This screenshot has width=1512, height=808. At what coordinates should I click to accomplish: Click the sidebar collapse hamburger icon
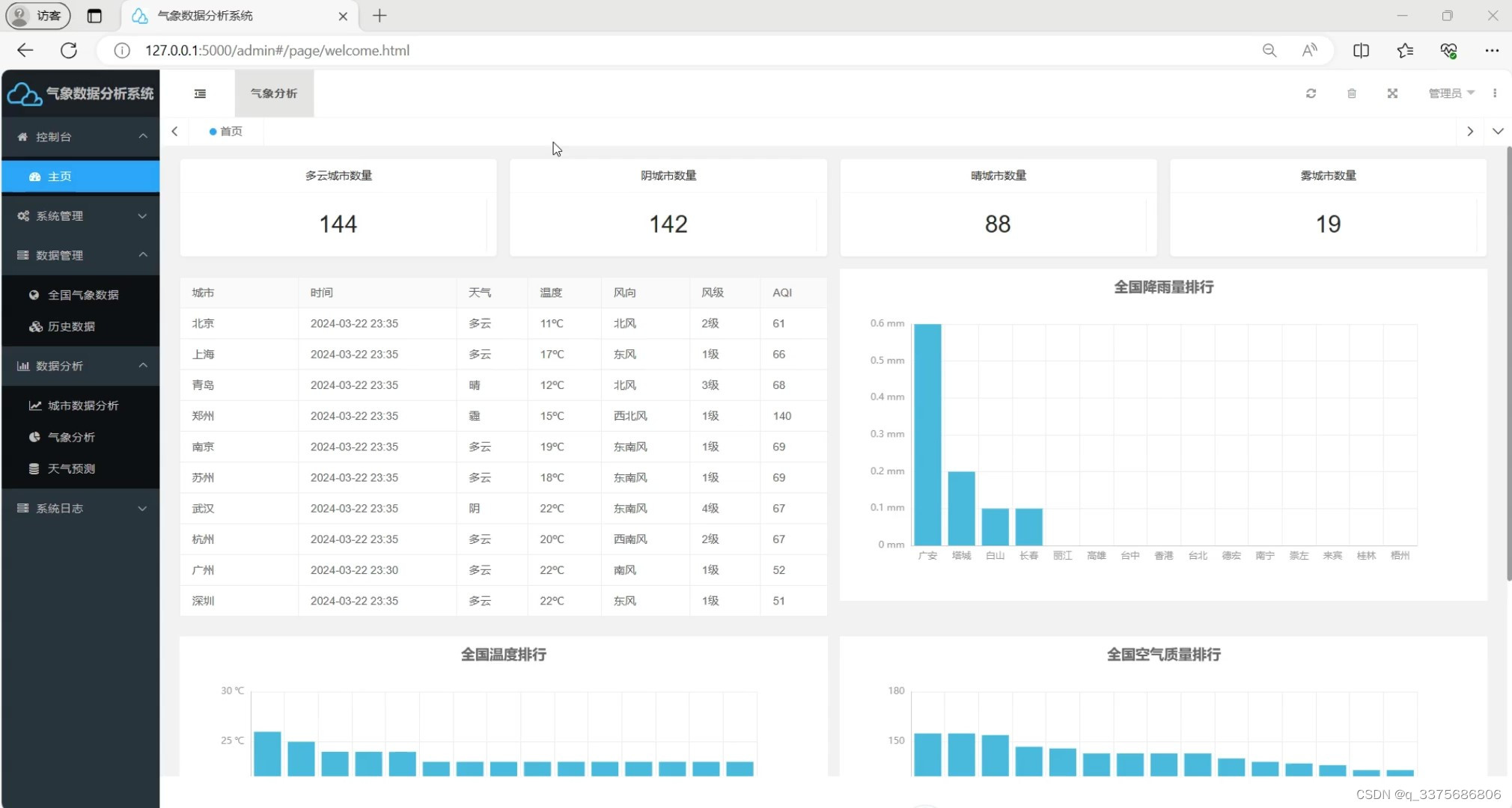pos(200,94)
